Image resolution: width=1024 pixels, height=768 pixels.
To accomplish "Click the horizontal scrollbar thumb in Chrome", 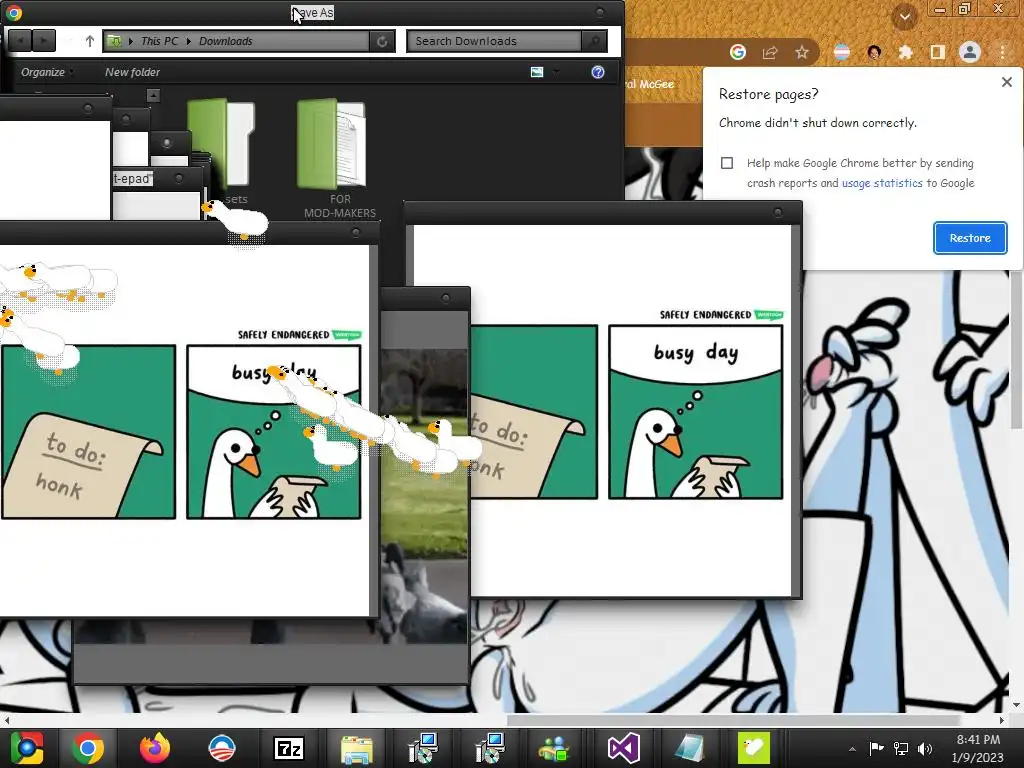I will 733,720.
